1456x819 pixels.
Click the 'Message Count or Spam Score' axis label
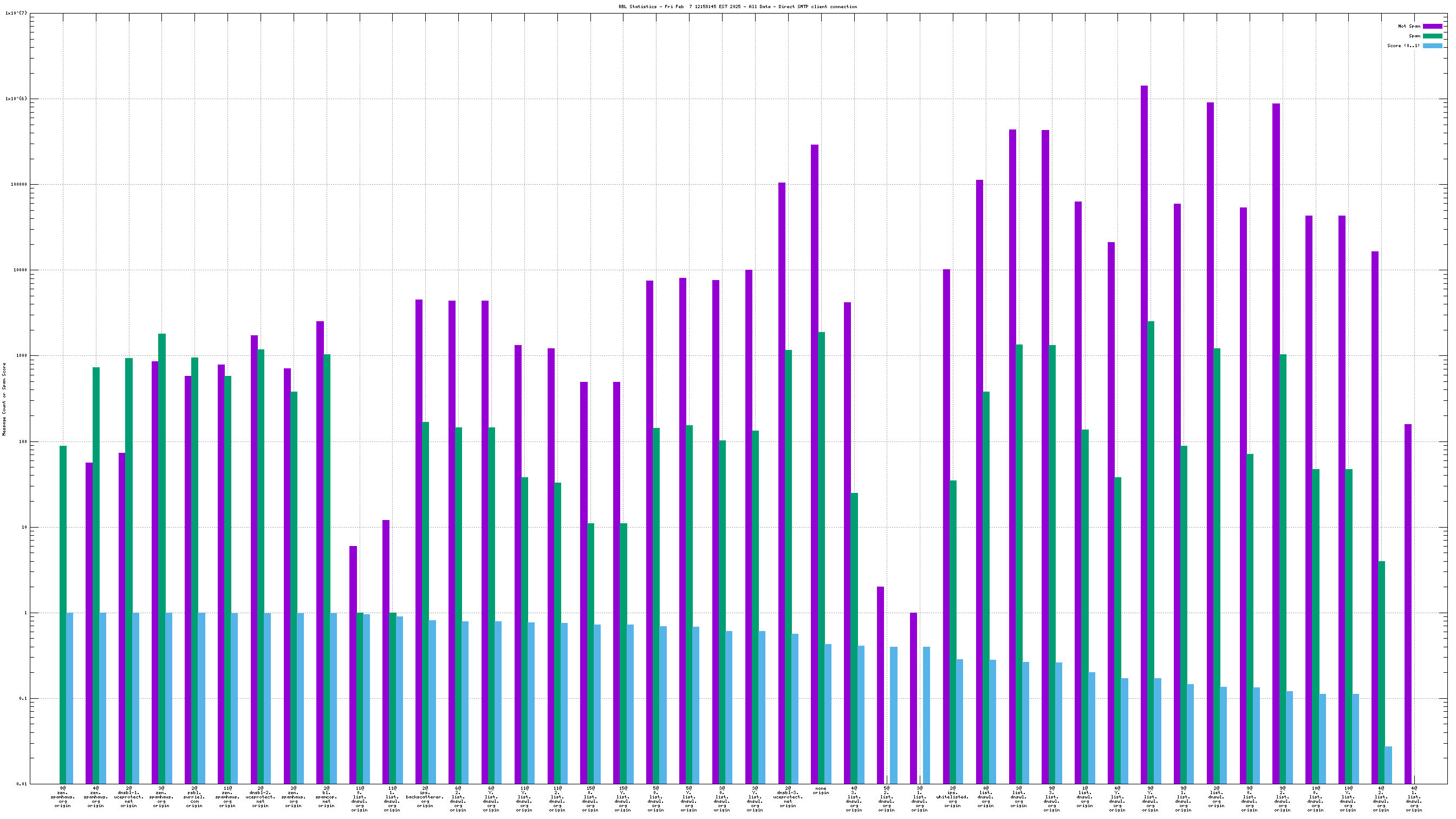click(4, 399)
